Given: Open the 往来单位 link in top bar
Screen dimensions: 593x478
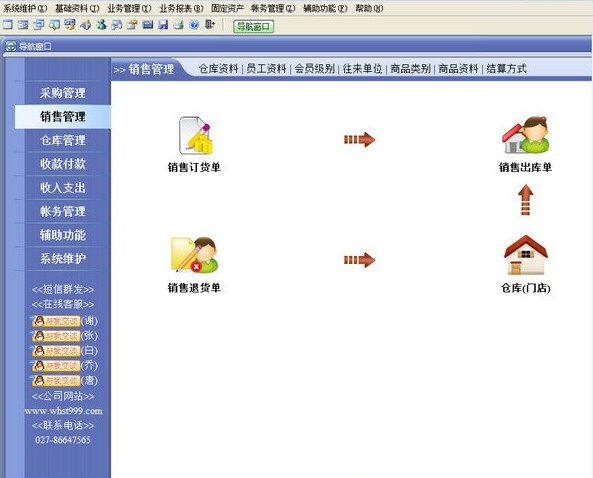Looking at the screenshot, I should tap(362, 69).
